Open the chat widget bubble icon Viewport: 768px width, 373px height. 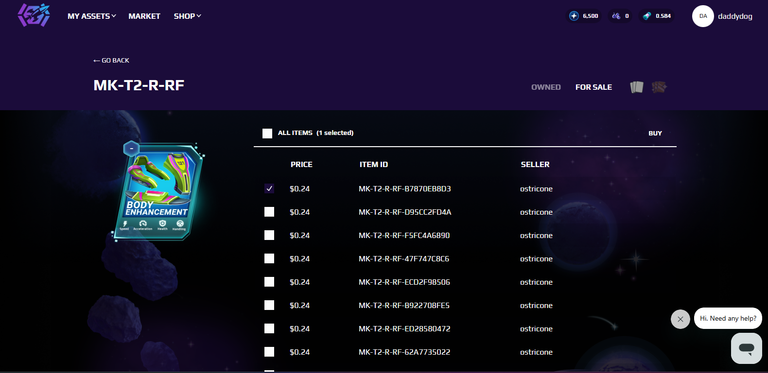[x=746, y=348]
